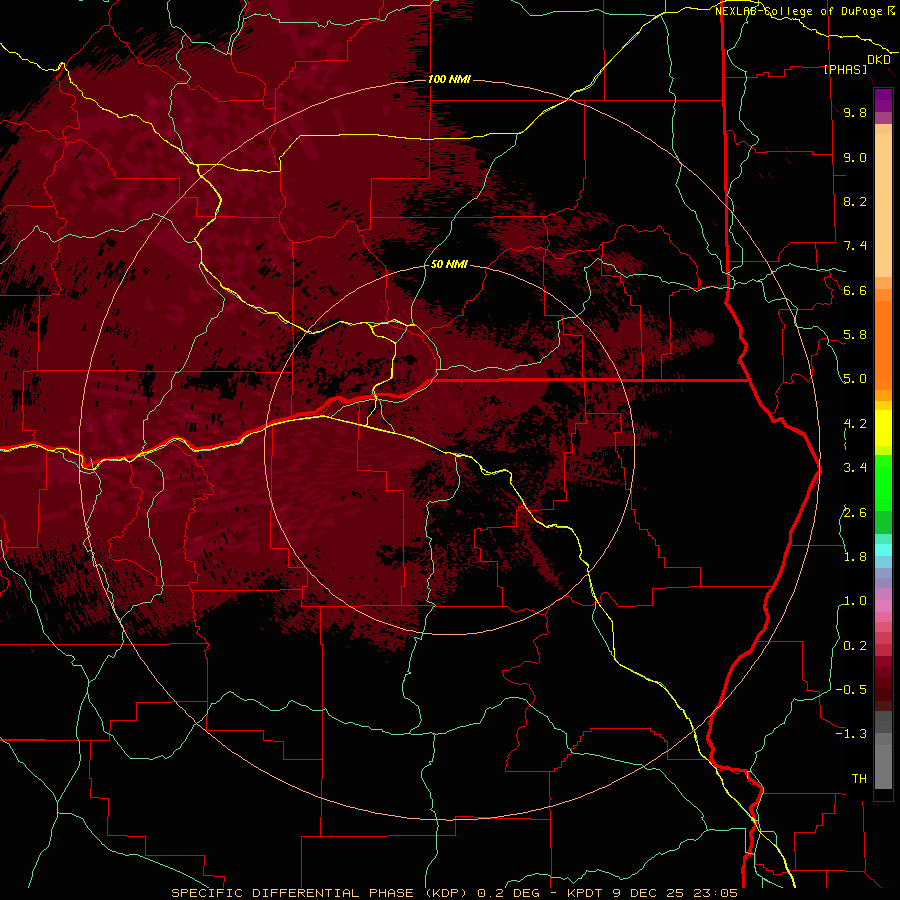The width and height of the screenshot is (900, 900).
Task: Pick the cyan segment of the color bar
Action: pyautogui.click(x=883, y=550)
